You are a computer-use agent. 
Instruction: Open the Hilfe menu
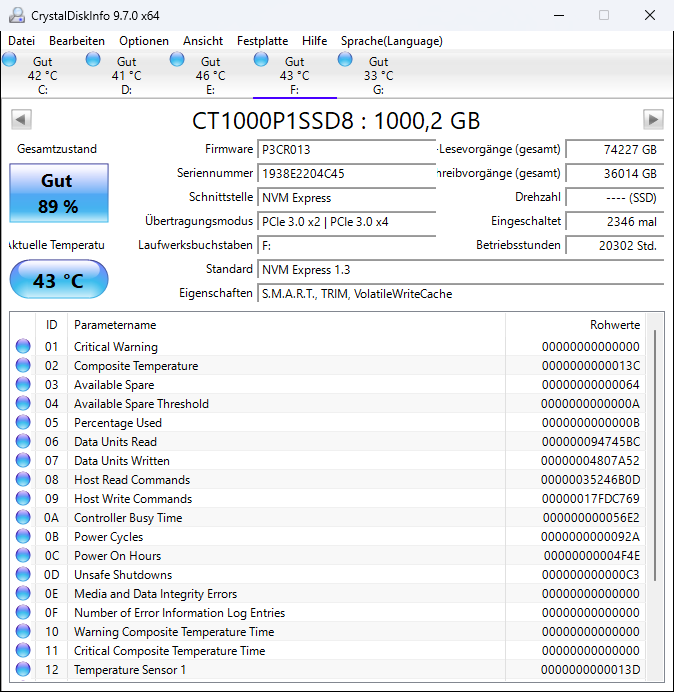point(314,41)
